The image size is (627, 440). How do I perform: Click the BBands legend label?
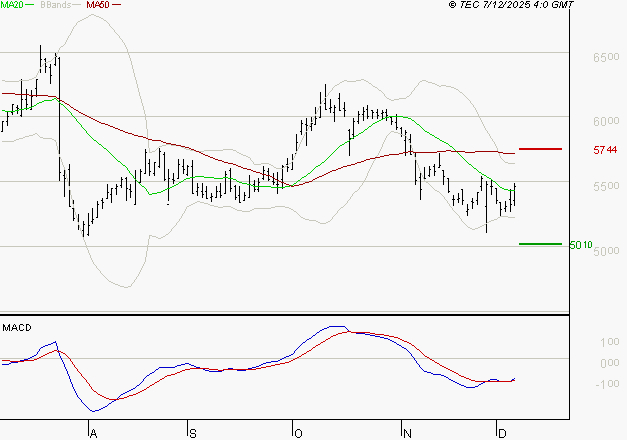(x=56, y=5)
